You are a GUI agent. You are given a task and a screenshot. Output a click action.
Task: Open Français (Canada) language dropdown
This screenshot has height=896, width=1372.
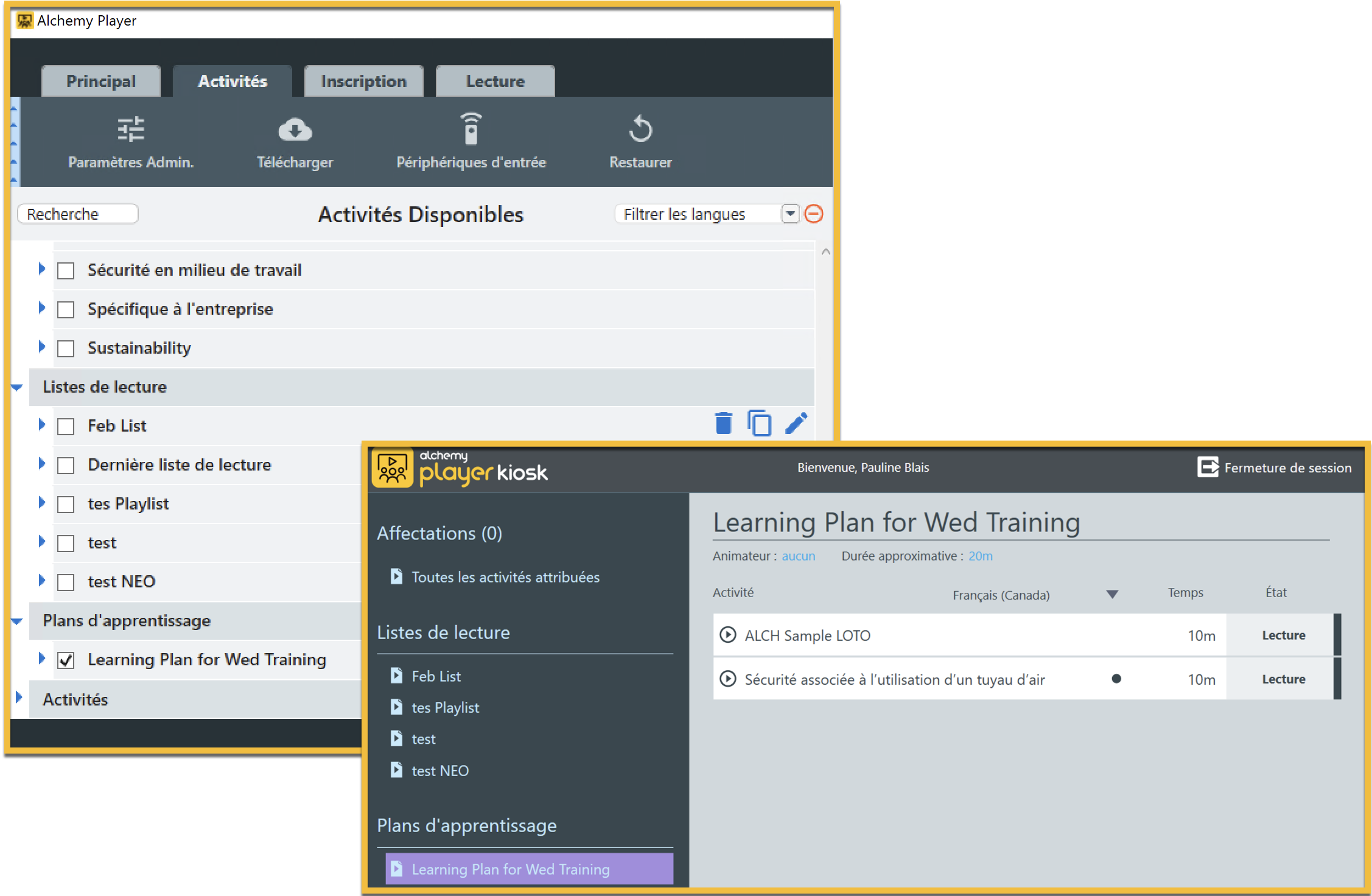coord(1112,594)
